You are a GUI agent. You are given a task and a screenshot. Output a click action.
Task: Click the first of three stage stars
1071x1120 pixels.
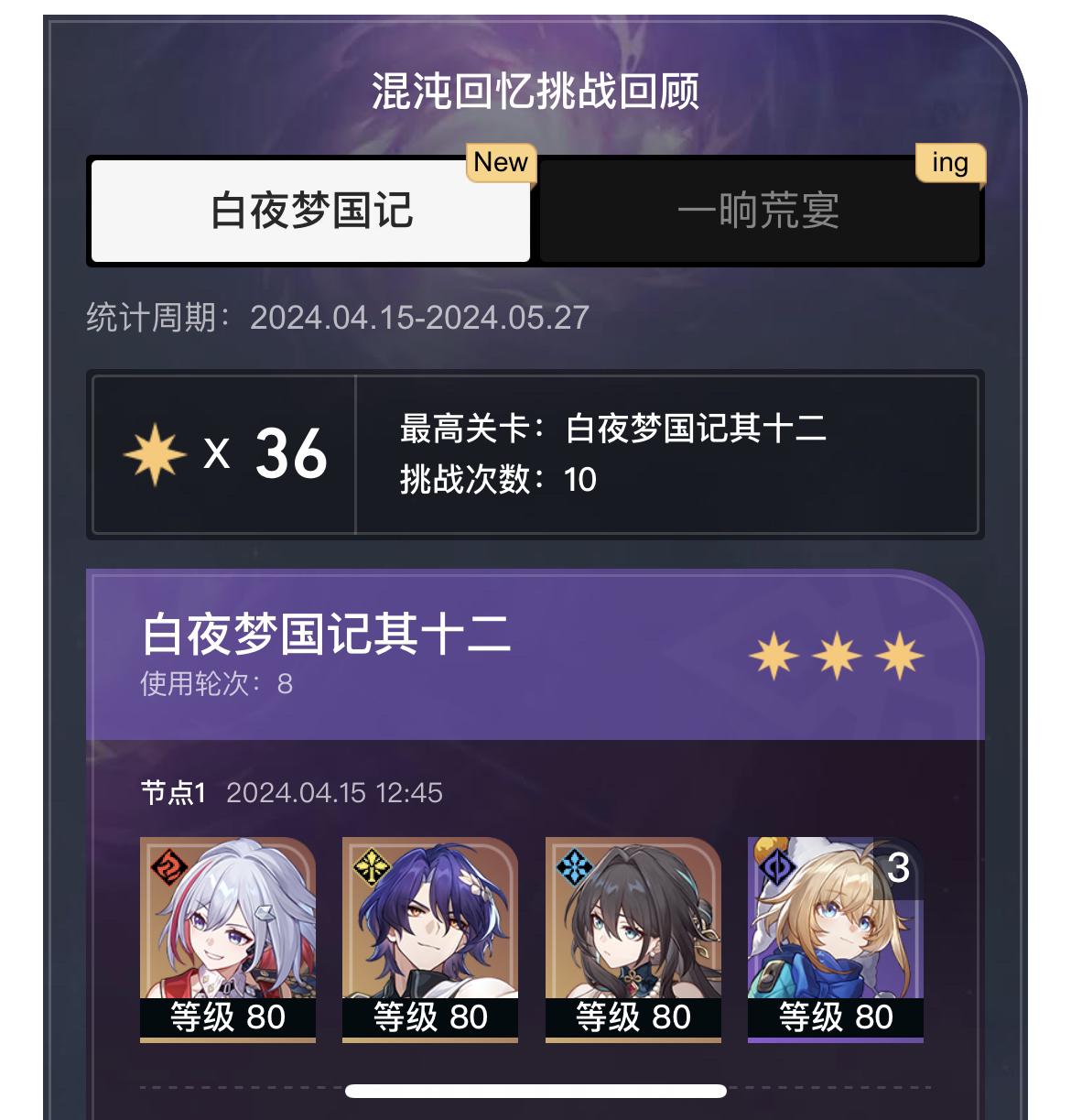774,656
